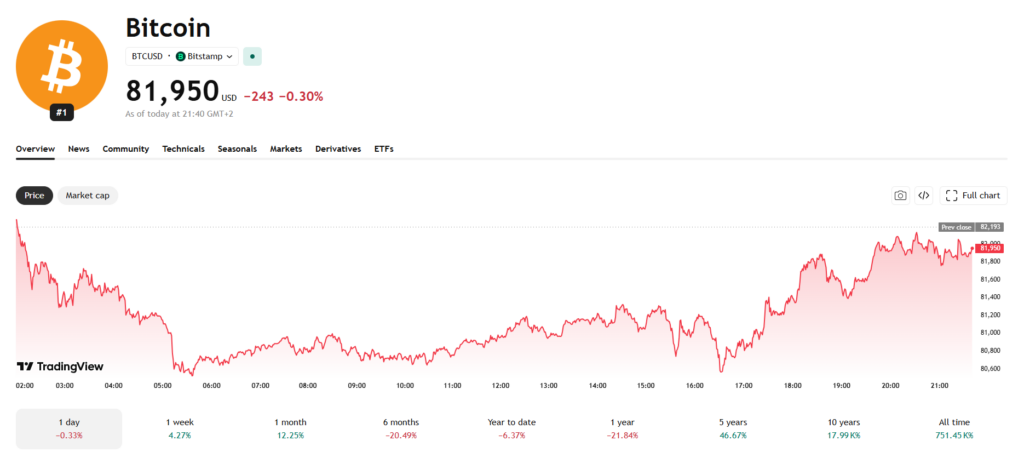Select the 1 week range
Image resolution: width=1024 pixels, height=452 pixels.
coord(181,428)
